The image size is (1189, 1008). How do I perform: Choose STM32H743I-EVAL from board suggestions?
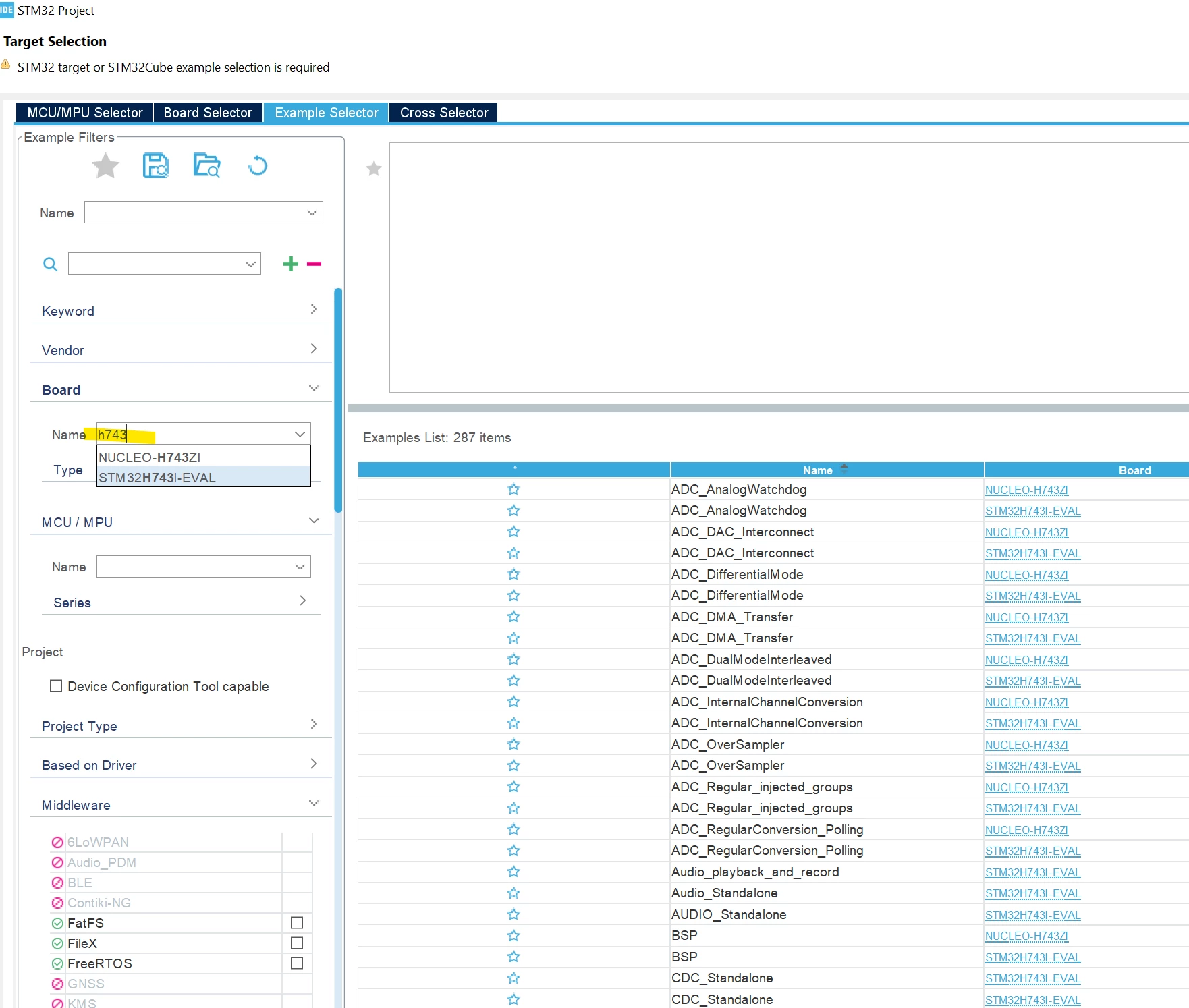[203, 478]
